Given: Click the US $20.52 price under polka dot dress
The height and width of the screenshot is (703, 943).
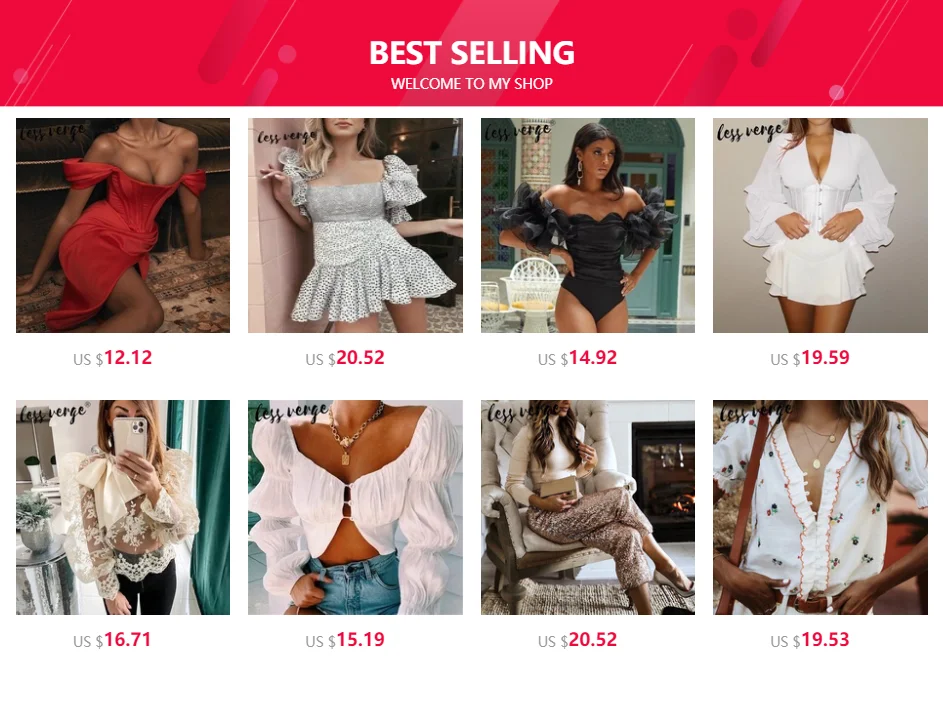Looking at the screenshot, I should 345,358.
